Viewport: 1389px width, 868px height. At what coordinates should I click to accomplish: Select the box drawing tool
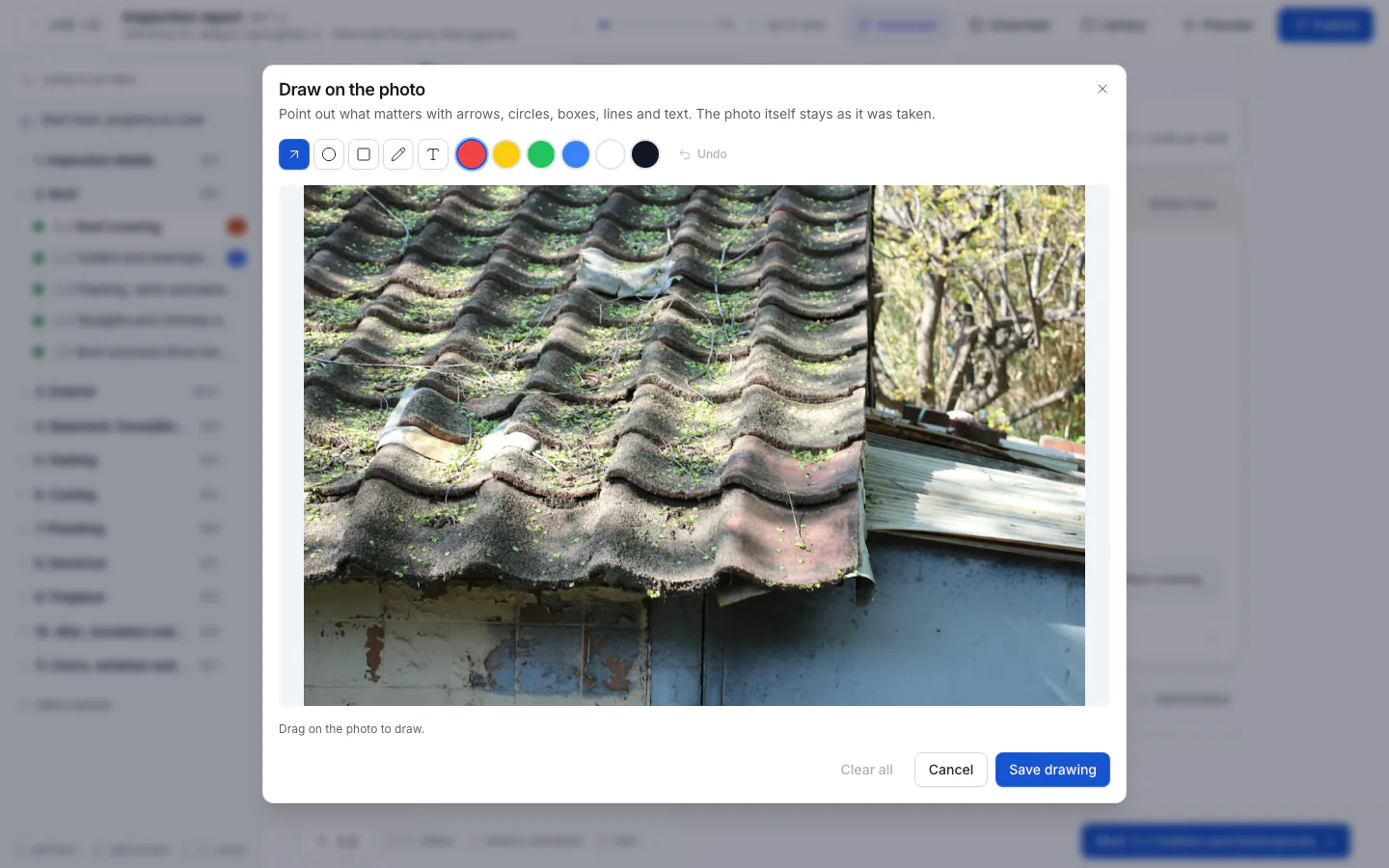pos(364,154)
